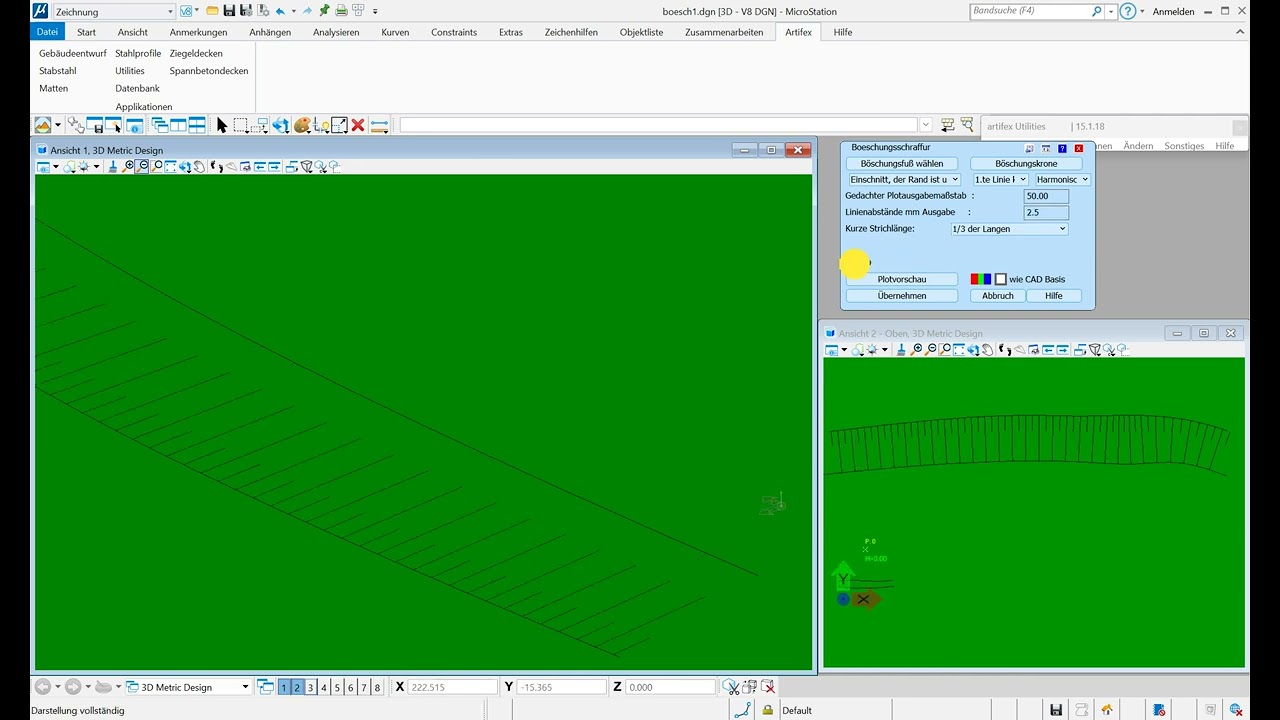The width and height of the screenshot is (1280, 720).
Task: Select the Artifex ribbon tab
Action: 798,32
